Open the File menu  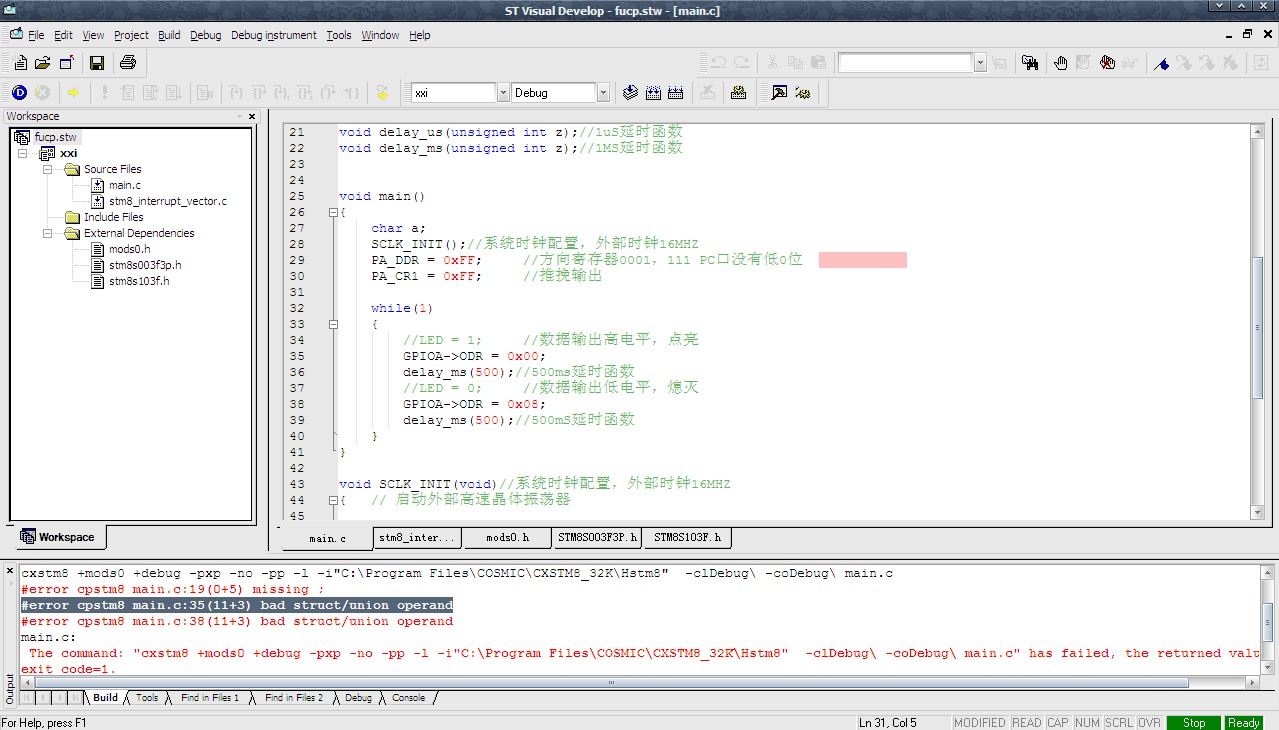[36, 35]
